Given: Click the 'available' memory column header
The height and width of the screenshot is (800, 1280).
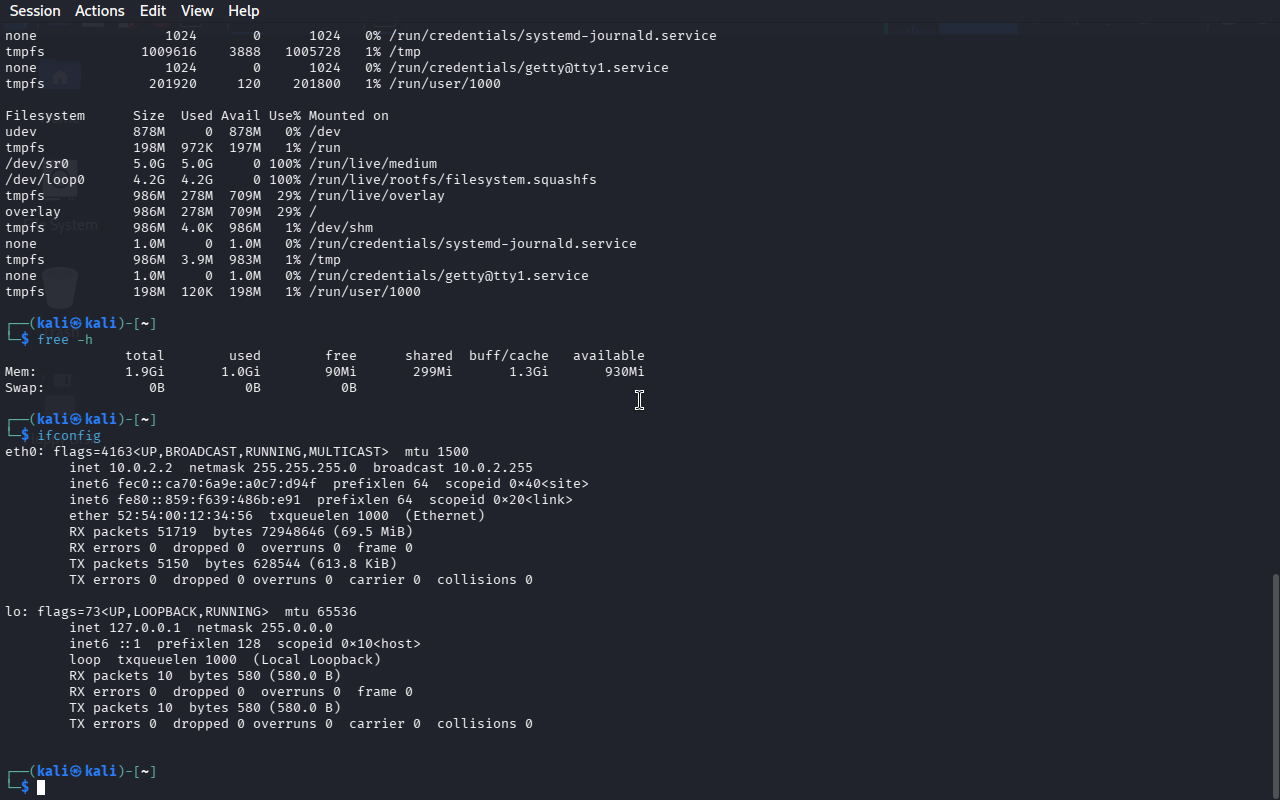Looking at the screenshot, I should (608, 356).
